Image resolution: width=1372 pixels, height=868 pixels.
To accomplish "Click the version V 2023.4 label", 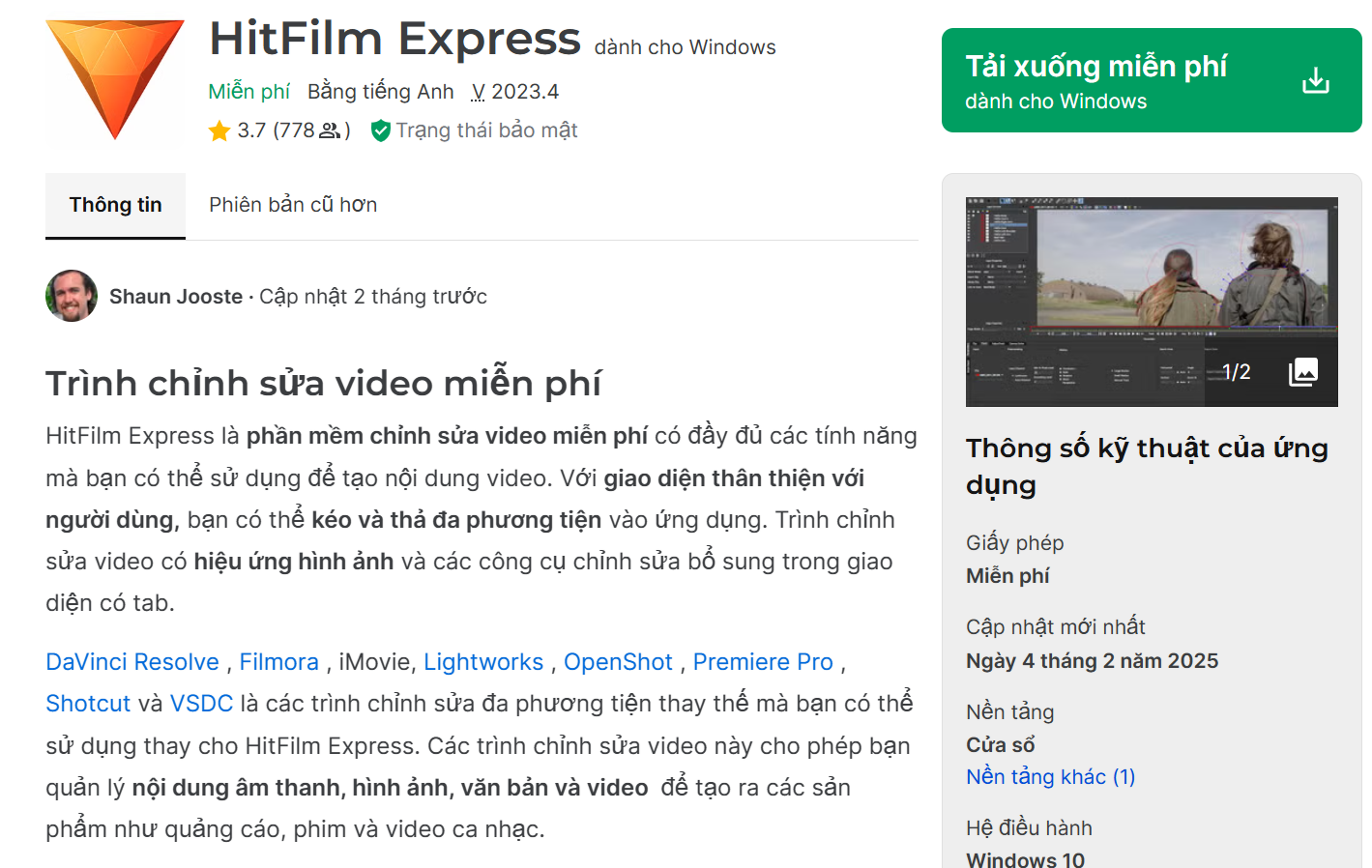I will [514, 92].
